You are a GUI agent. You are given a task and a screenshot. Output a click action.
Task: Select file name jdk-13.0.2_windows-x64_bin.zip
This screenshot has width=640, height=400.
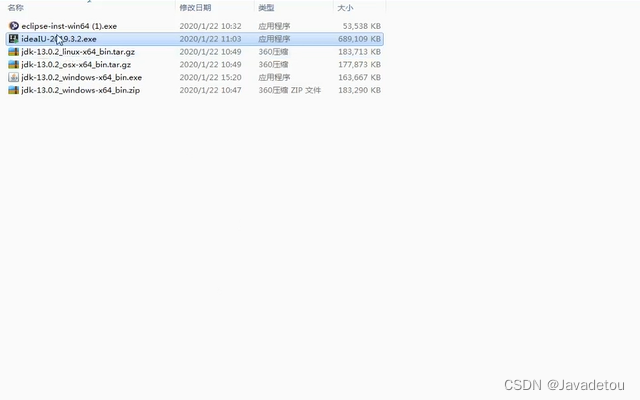point(80,90)
